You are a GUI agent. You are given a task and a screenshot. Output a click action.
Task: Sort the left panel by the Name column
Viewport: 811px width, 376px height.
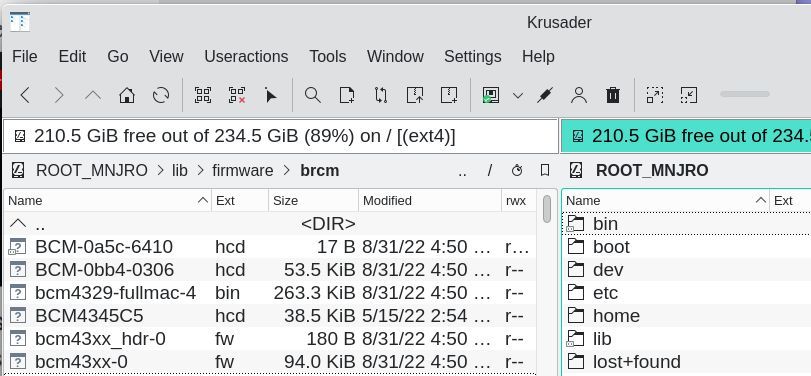coord(108,201)
